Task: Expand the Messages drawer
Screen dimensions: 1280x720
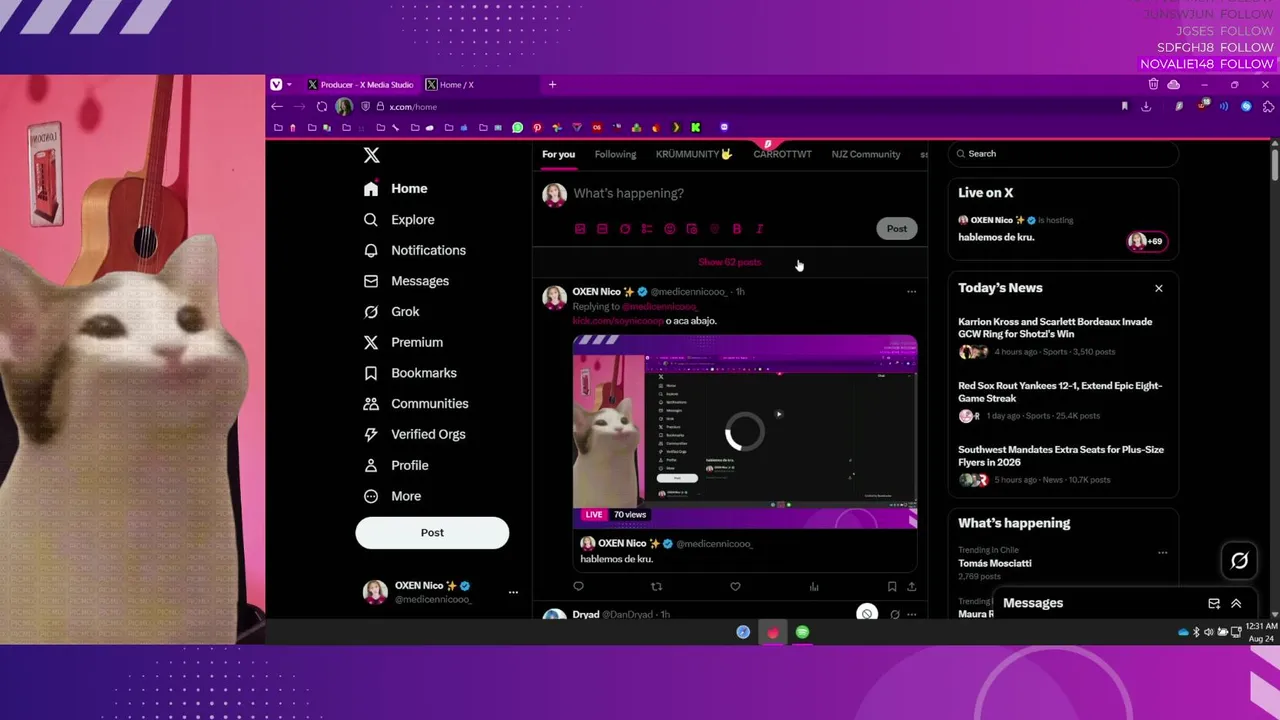Action: (x=1236, y=604)
